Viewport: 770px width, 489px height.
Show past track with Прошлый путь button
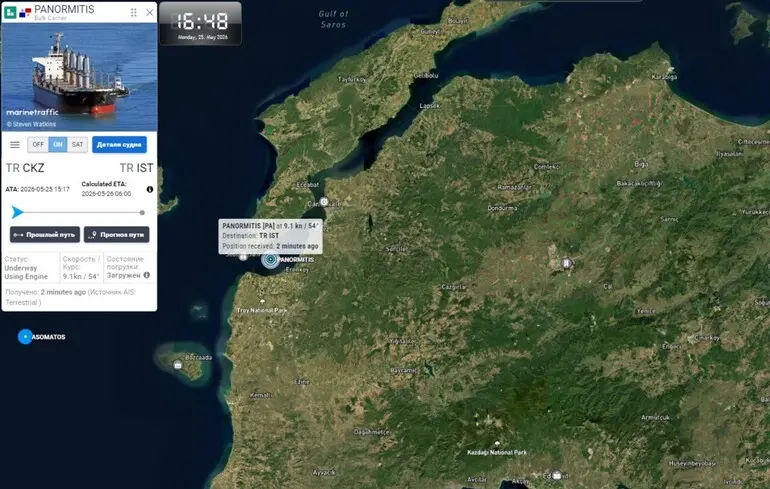45,235
